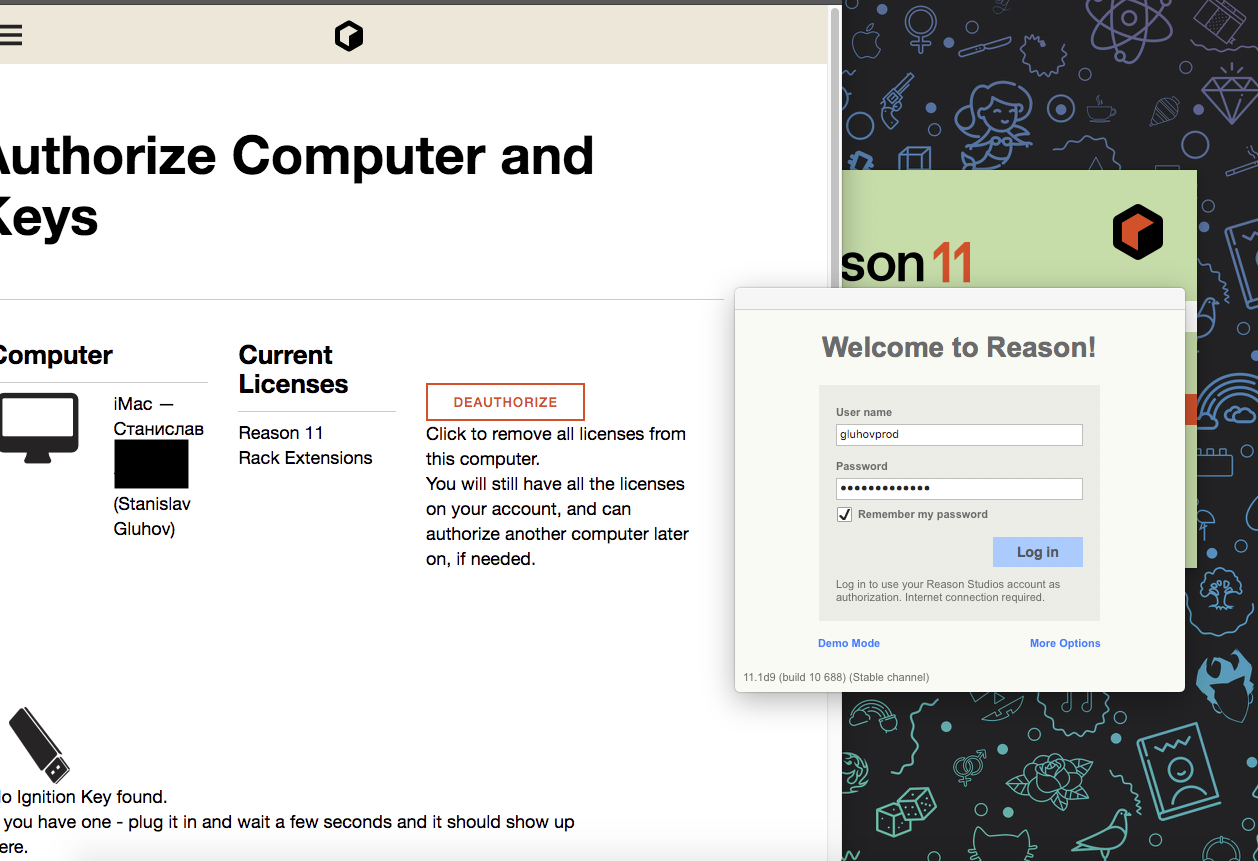
Task: Click the version text 11.1d9 build line
Action: [x=836, y=677]
